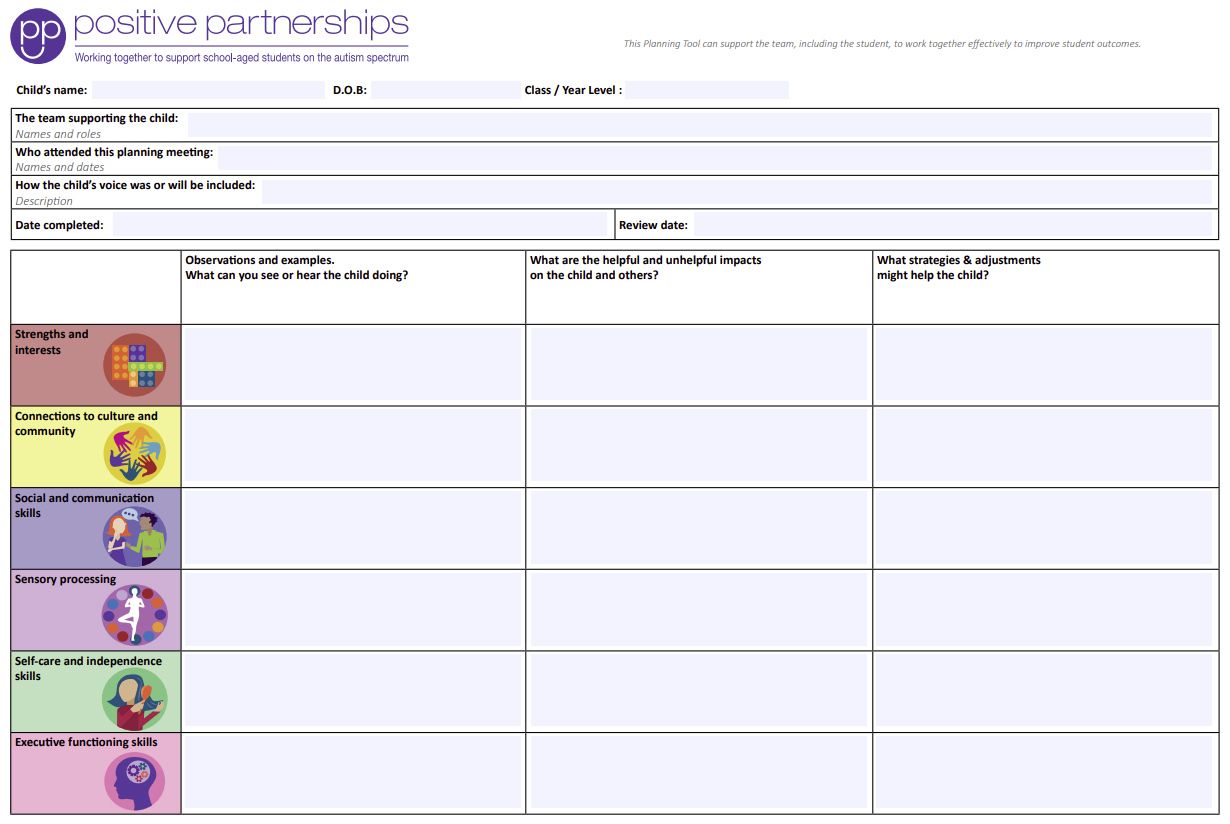Viewport: 1230px width, 824px height.
Task: Click the 'Review date:' label
Action: pos(653,225)
